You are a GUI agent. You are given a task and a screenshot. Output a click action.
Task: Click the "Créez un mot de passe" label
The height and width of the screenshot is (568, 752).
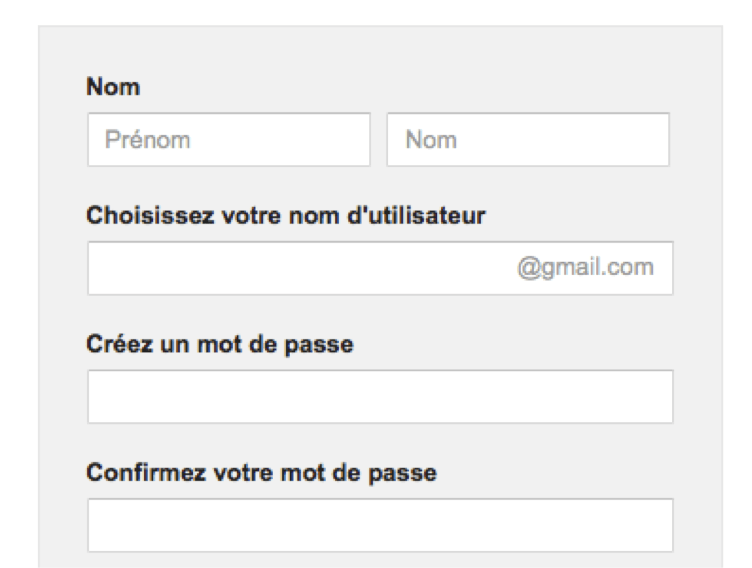[x=222, y=345]
